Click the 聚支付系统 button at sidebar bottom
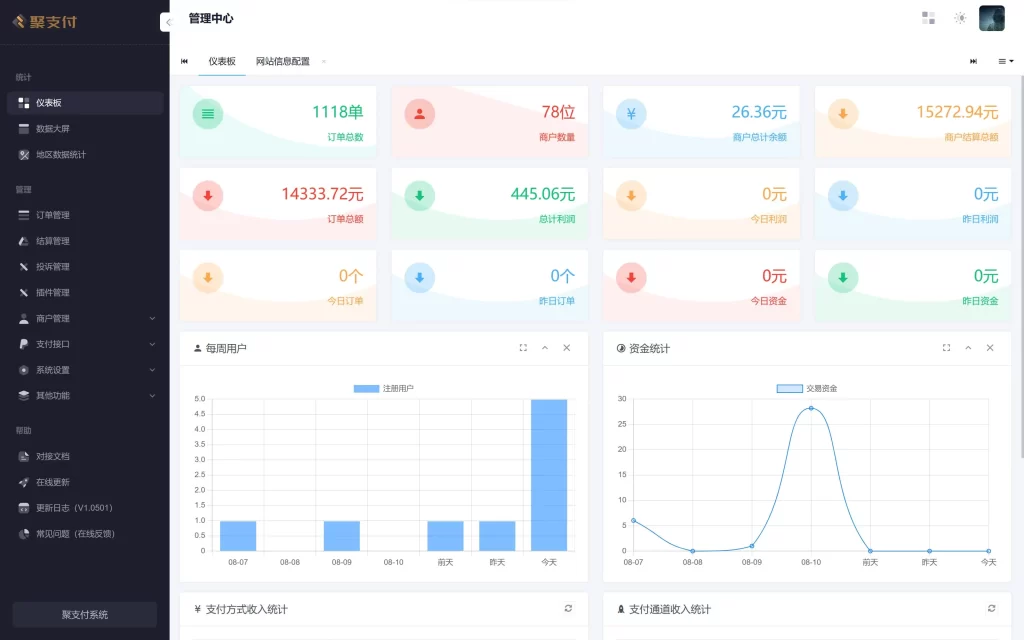 tap(85, 614)
